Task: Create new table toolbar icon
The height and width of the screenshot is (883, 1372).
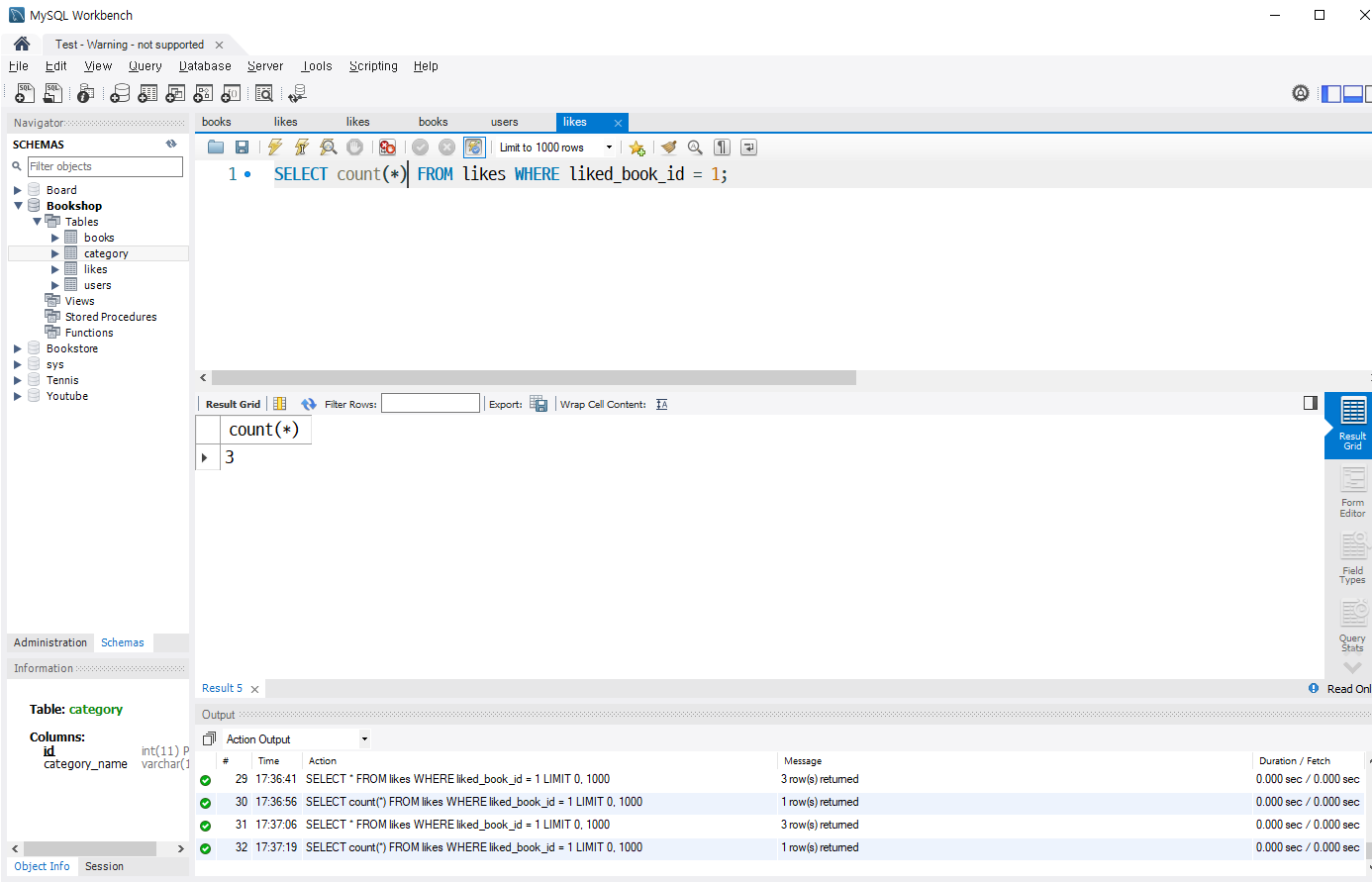Action: (x=147, y=93)
